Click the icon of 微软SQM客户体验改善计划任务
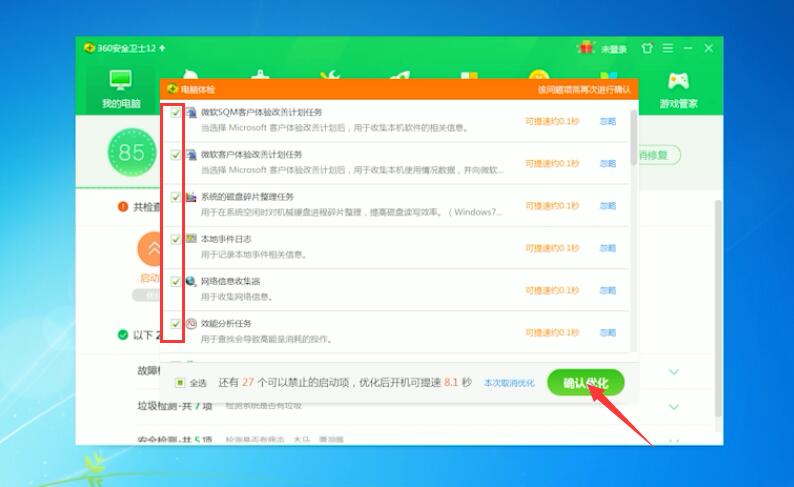 191,112
